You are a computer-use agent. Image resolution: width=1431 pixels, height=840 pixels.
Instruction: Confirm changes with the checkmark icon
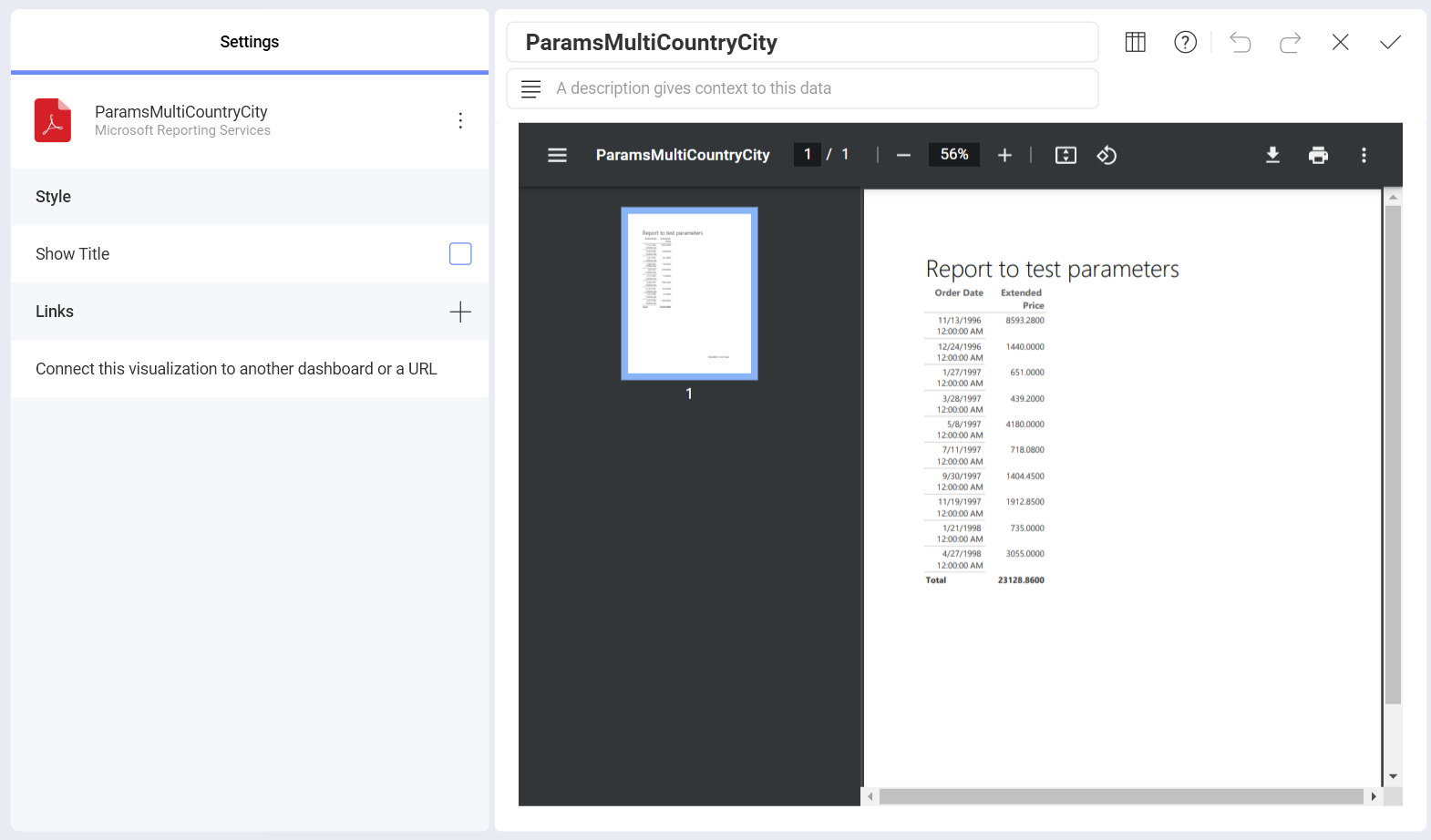pos(1390,42)
